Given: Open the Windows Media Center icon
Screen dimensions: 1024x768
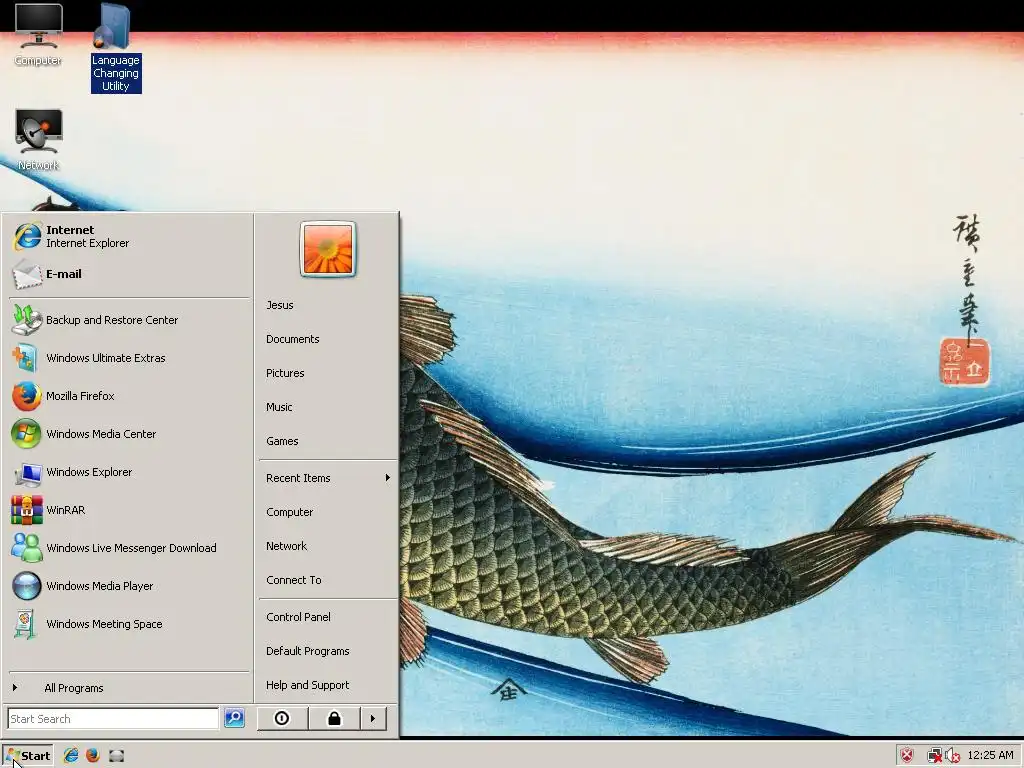Looking at the screenshot, I should pyautogui.click(x=27, y=434).
